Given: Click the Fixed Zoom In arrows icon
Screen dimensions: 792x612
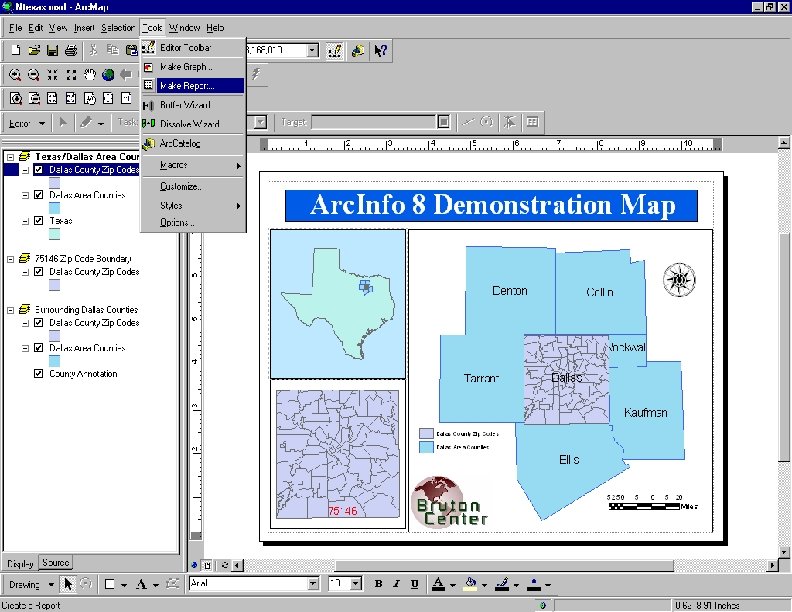Looking at the screenshot, I should click(x=52, y=75).
